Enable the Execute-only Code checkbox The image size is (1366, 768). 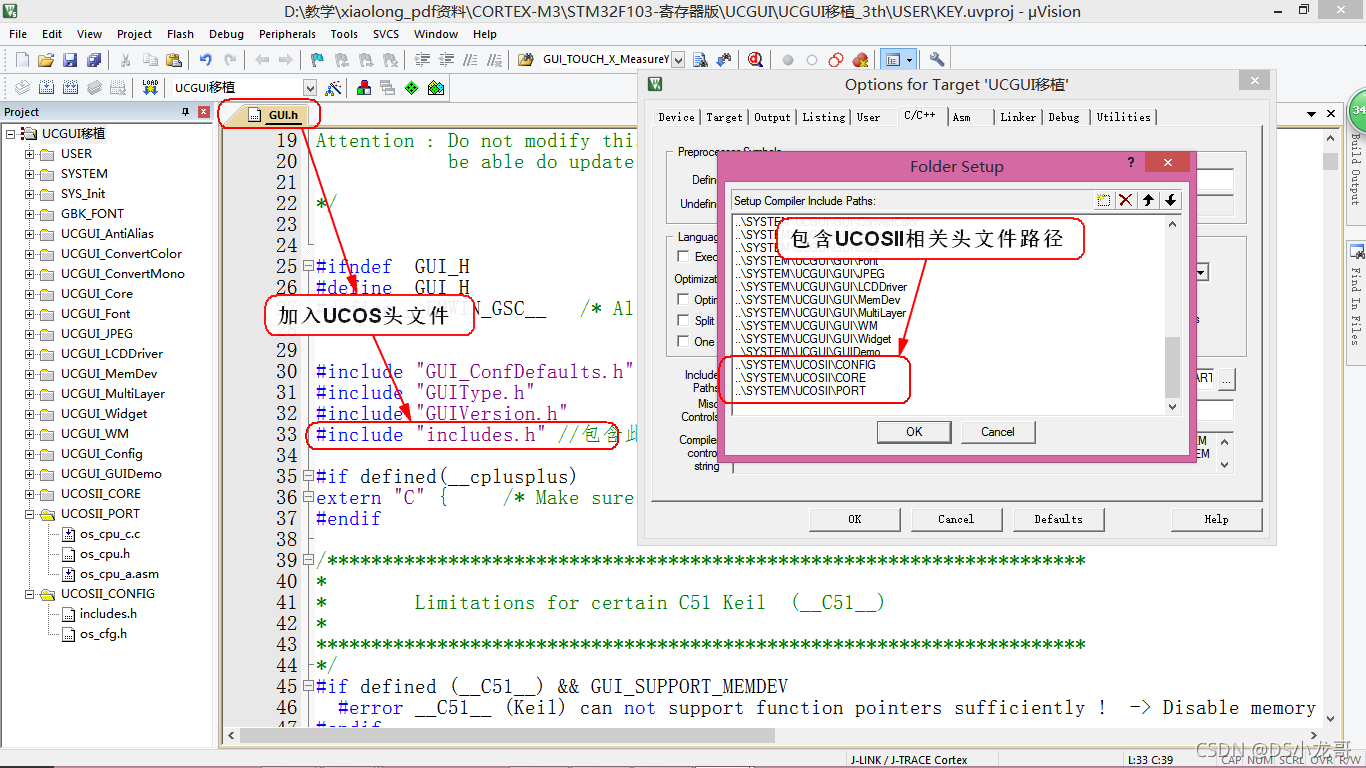pos(686,256)
